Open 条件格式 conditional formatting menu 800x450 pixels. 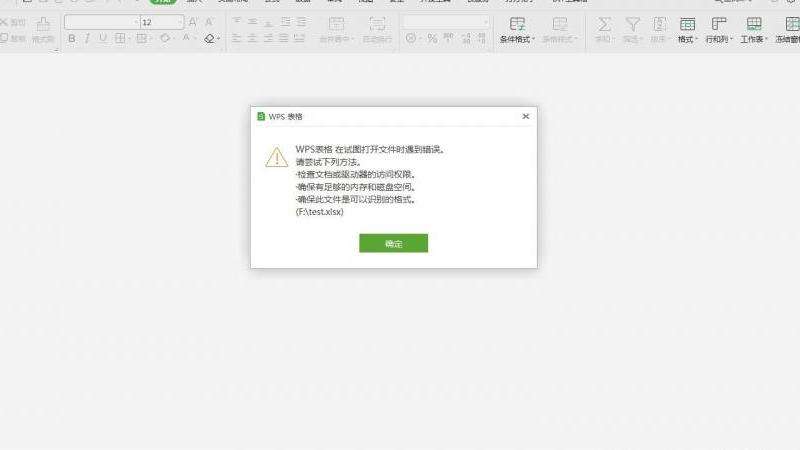point(517,30)
